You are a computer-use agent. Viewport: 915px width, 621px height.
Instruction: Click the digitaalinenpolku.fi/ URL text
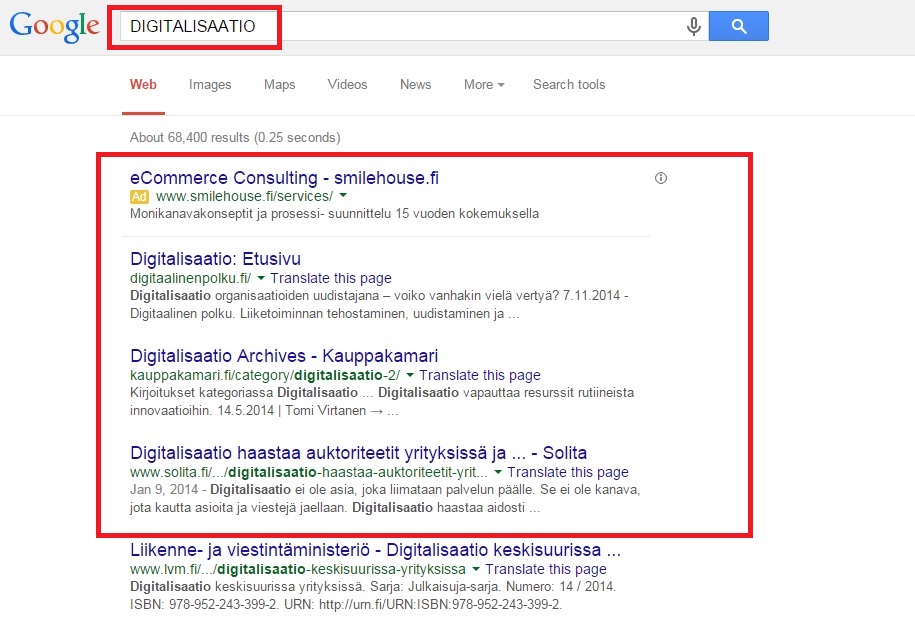191,278
